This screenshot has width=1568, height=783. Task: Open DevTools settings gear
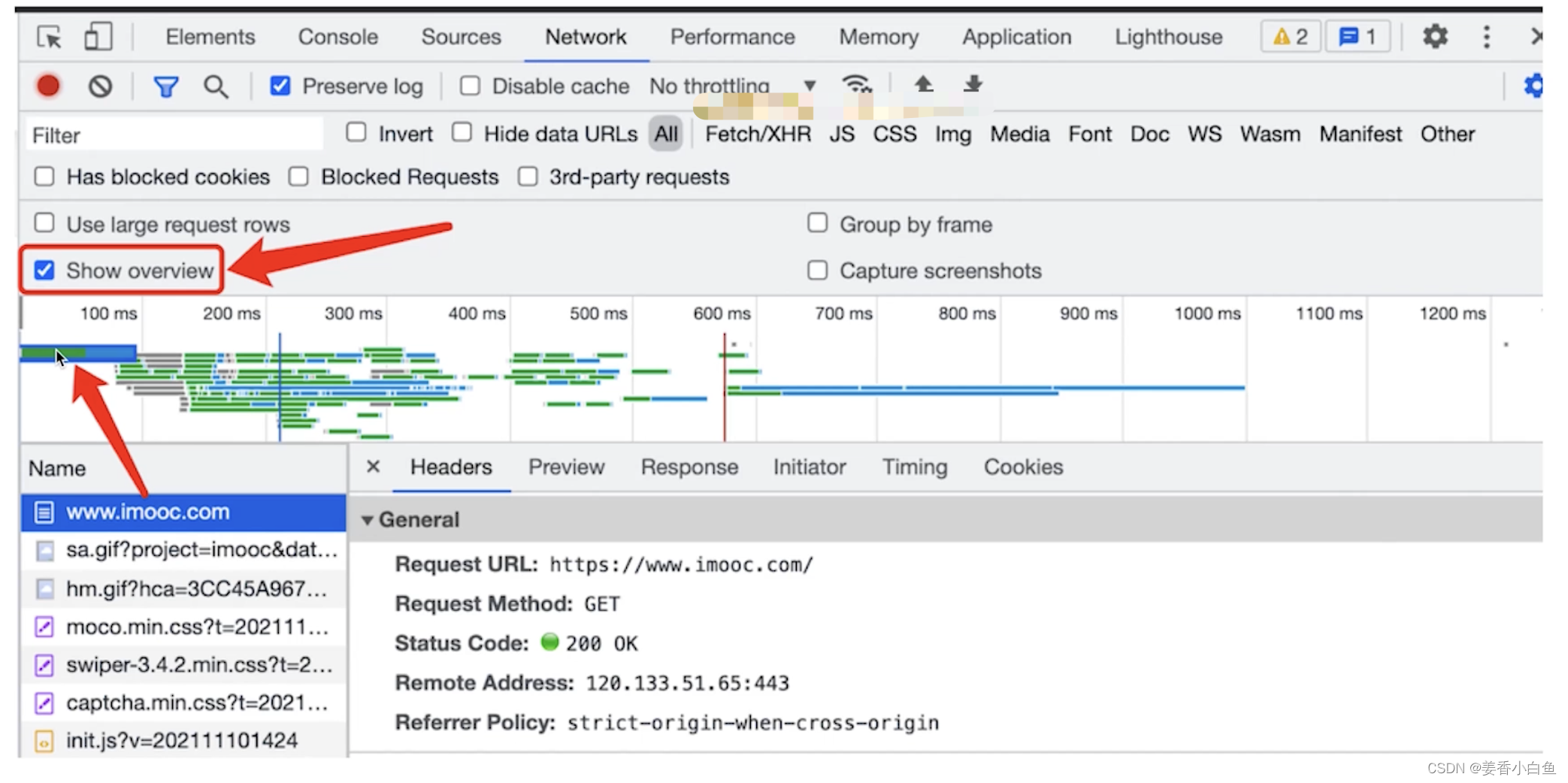pos(1435,36)
